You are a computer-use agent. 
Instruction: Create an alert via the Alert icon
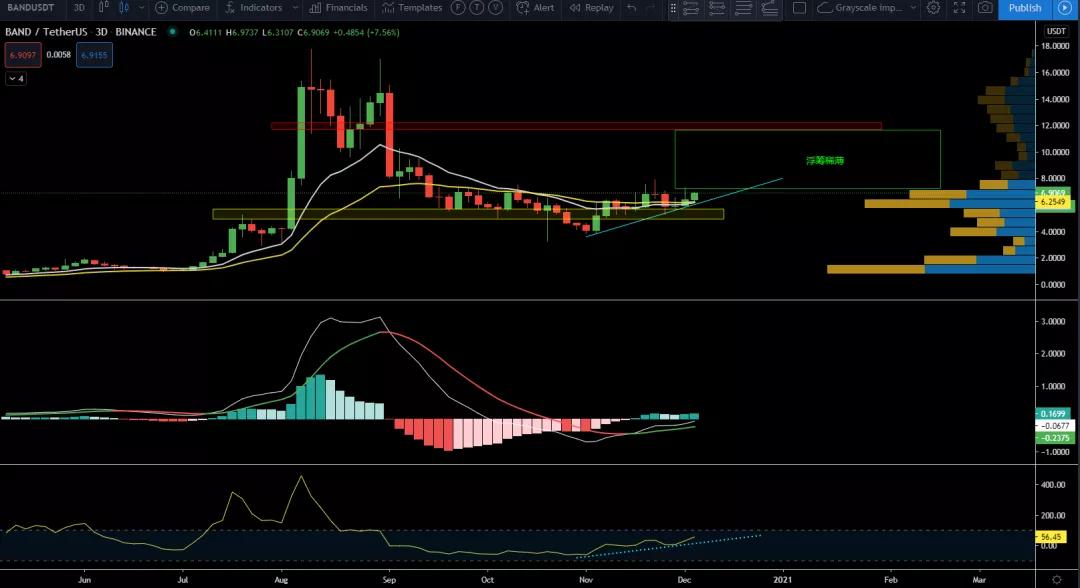[x=536, y=8]
